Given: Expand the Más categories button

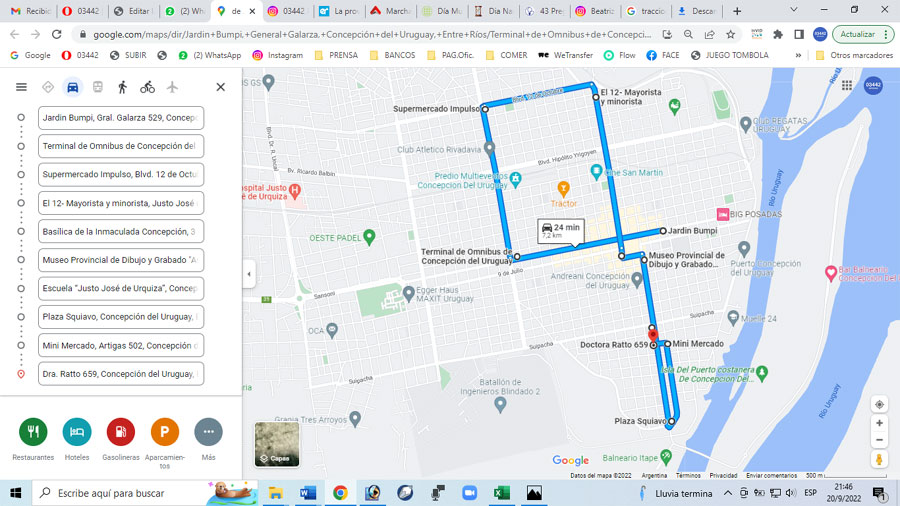Looking at the screenshot, I should pos(208,432).
